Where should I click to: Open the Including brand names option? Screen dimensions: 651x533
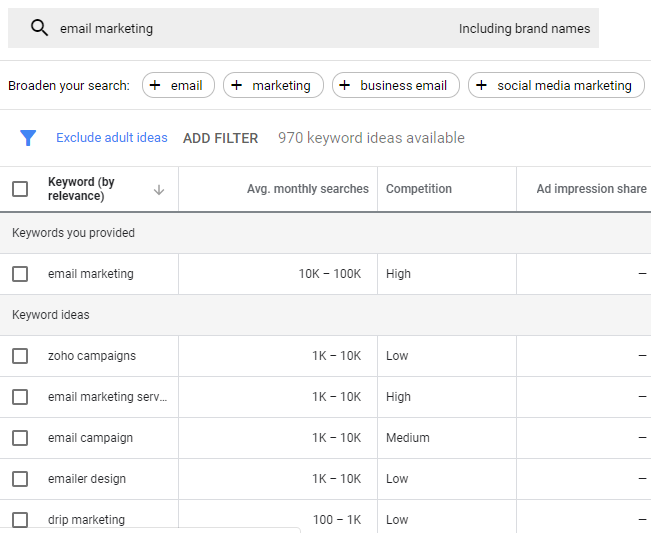(x=524, y=29)
